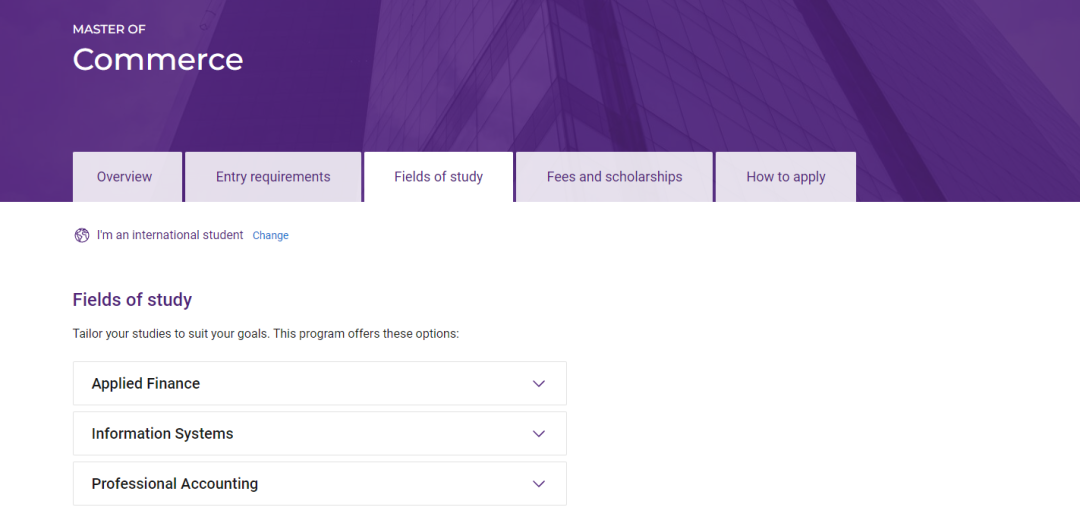Click the Change link for student type
The width and height of the screenshot is (1080, 523).
click(270, 236)
